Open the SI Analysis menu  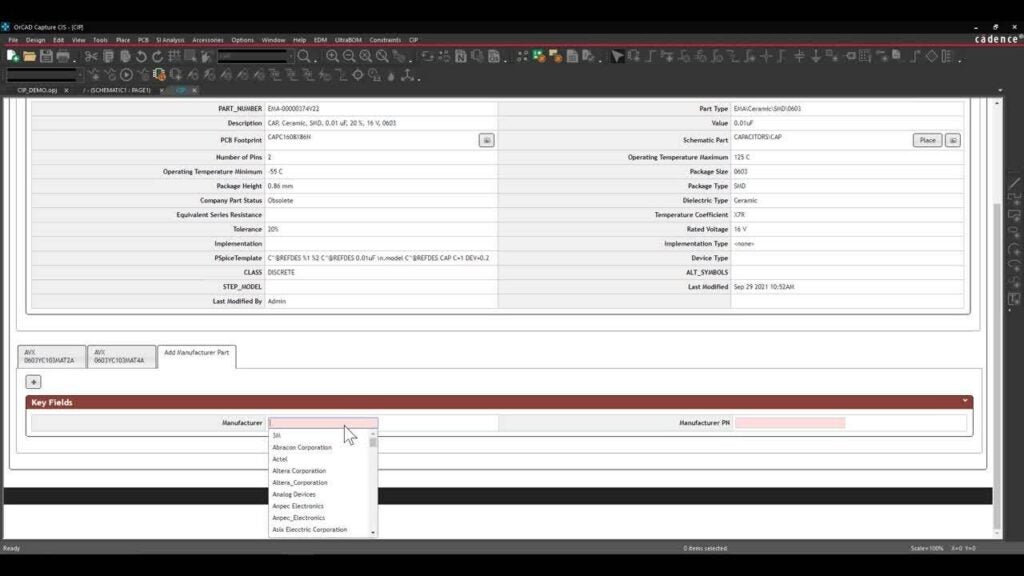click(x=170, y=40)
